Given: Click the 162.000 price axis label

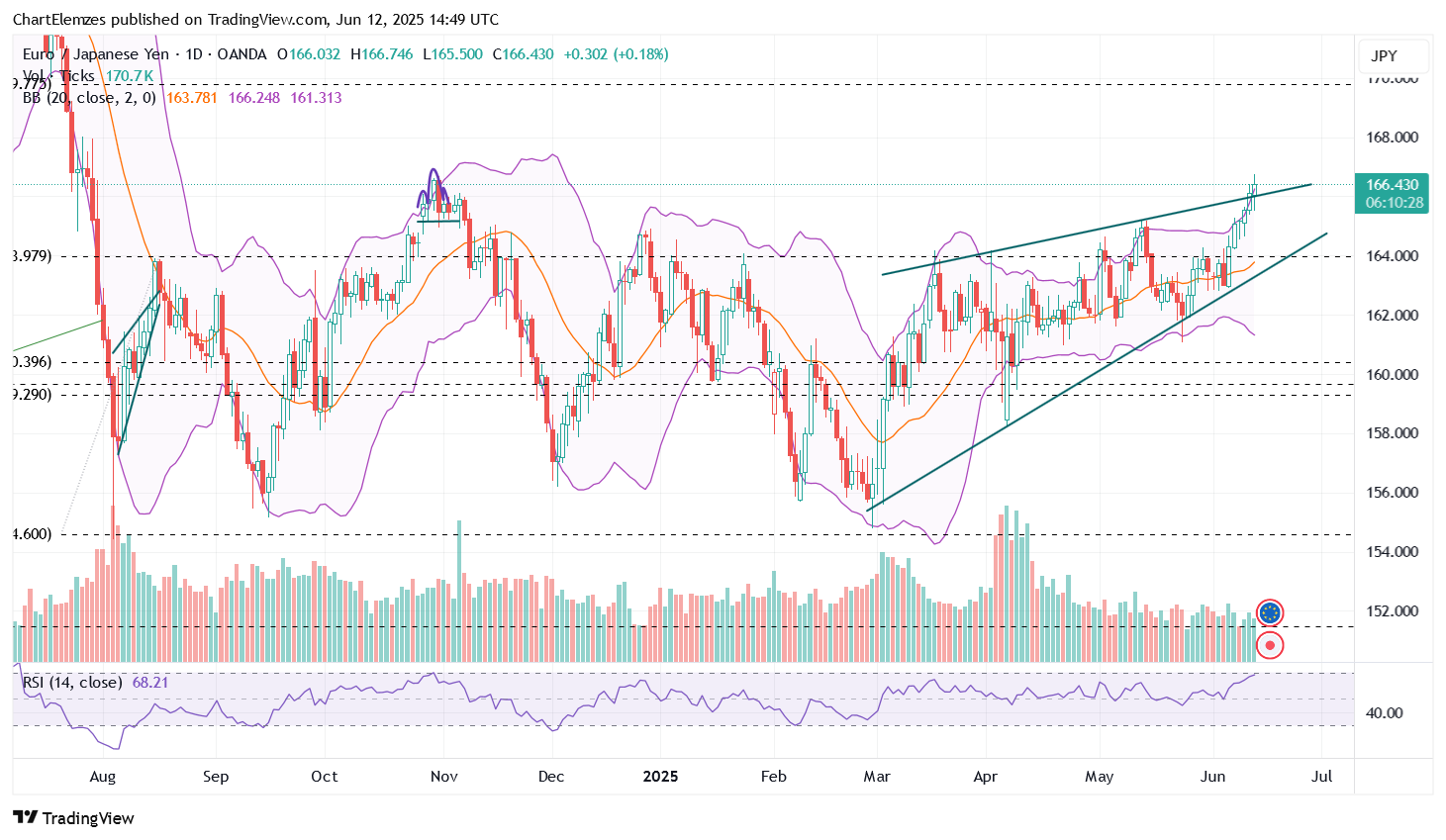Looking at the screenshot, I should click(x=1392, y=316).
